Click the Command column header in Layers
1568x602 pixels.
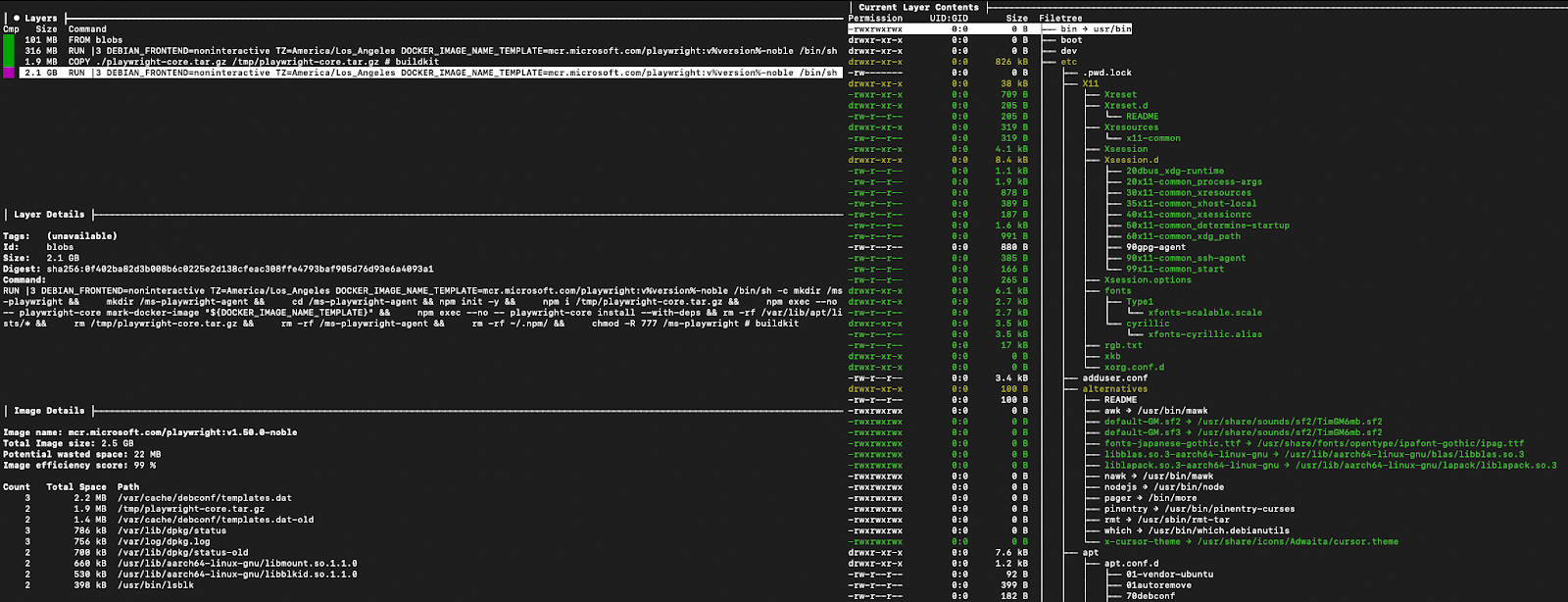click(87, 29)
